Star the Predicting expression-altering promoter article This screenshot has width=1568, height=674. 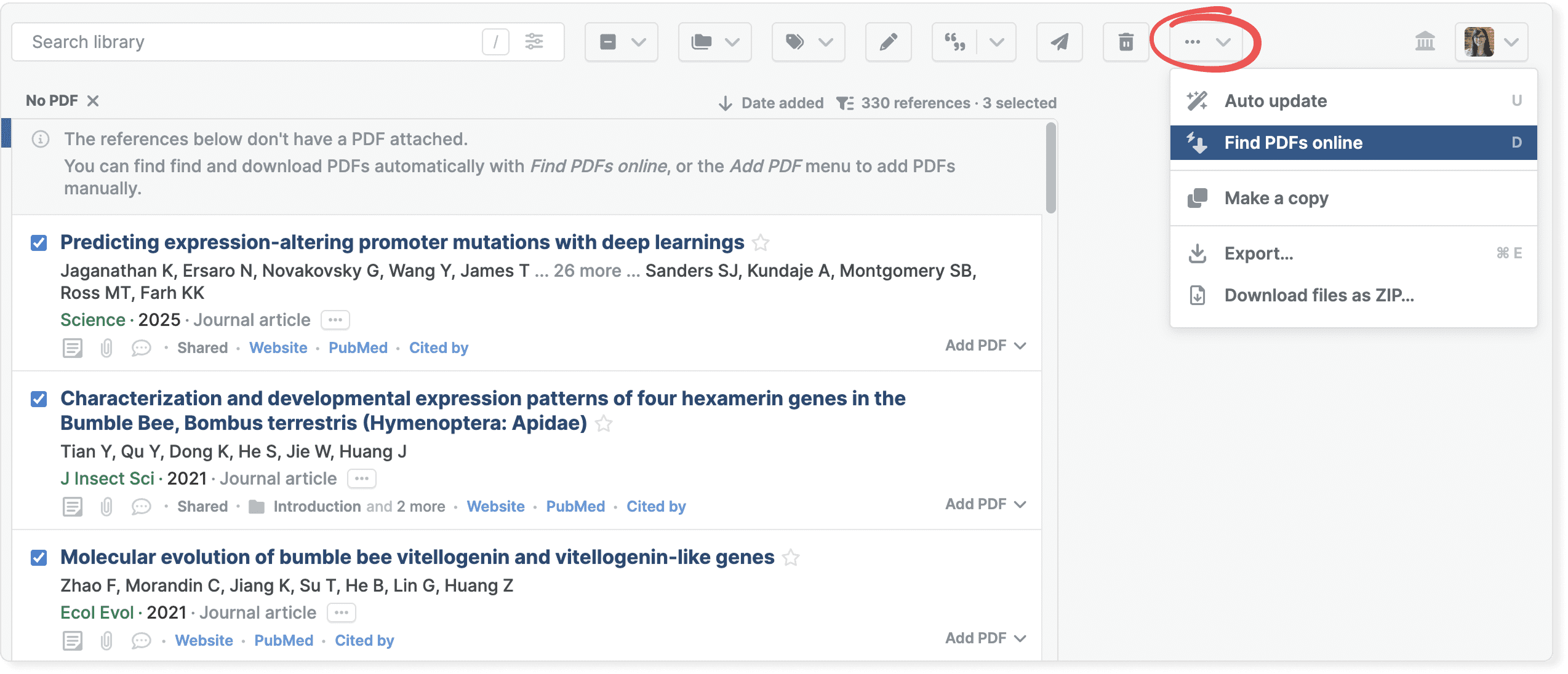click(761, 243)
